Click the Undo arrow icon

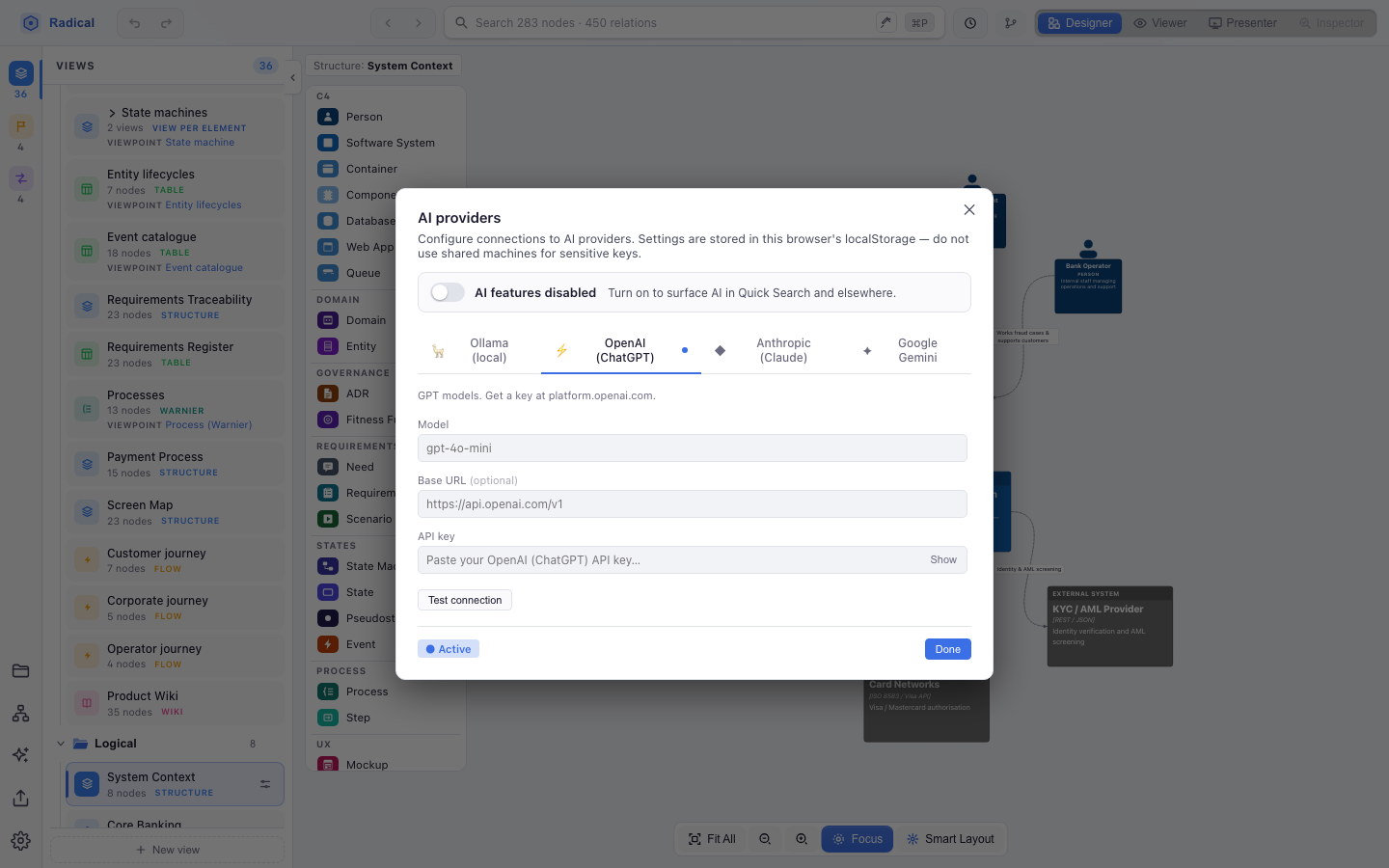click(135, 23)
